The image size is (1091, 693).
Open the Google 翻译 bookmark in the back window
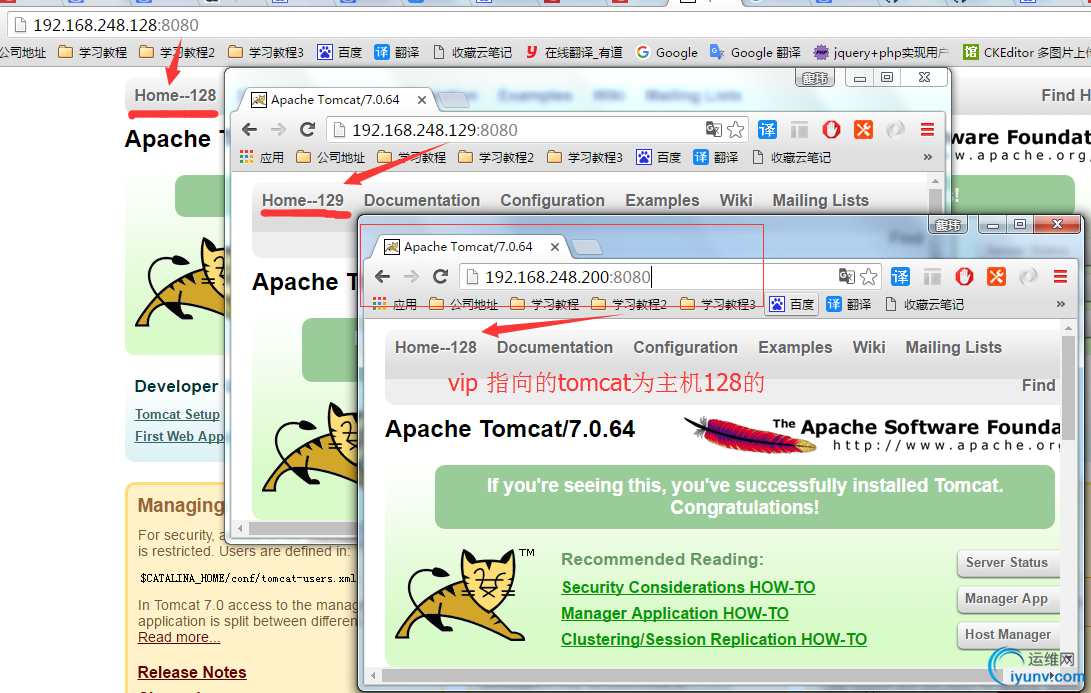755,52
